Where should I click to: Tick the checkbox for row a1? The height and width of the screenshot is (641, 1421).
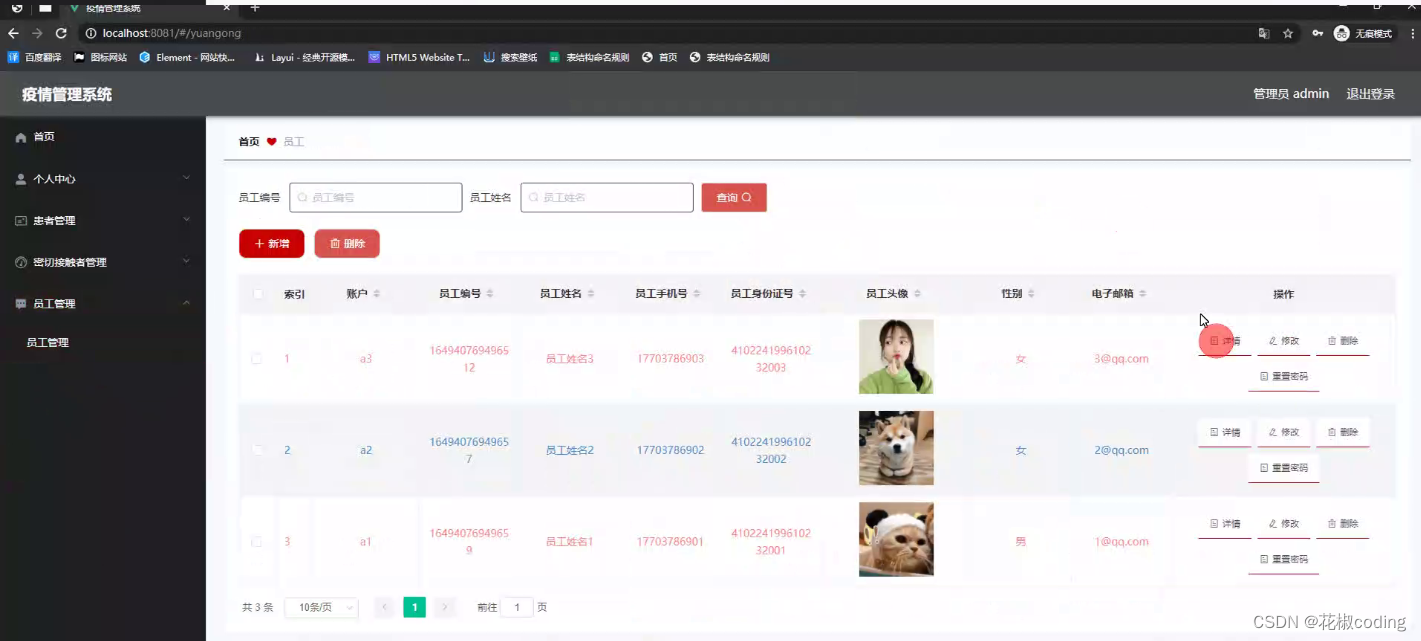(257, 541)
